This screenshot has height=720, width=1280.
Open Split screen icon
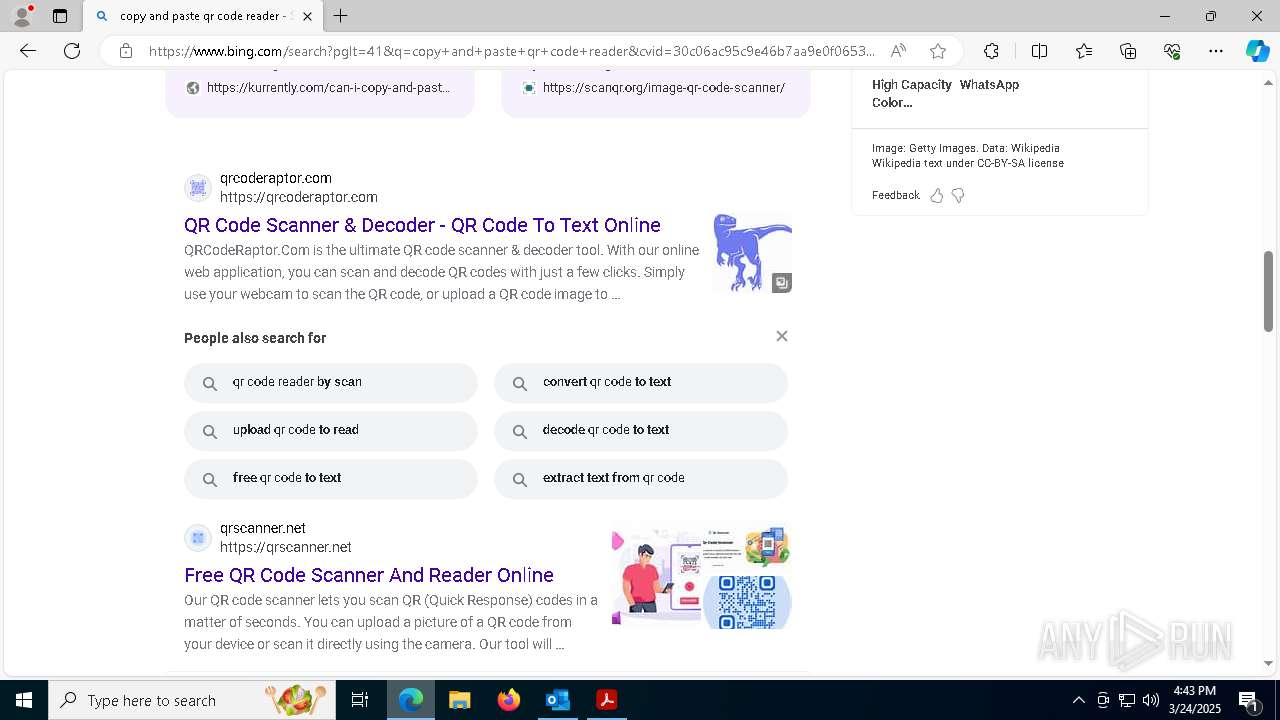pyautogui.click(x=1039, y=51)
